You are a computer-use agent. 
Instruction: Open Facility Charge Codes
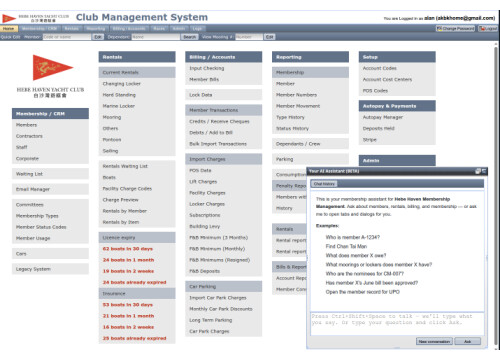coord(127,189)
